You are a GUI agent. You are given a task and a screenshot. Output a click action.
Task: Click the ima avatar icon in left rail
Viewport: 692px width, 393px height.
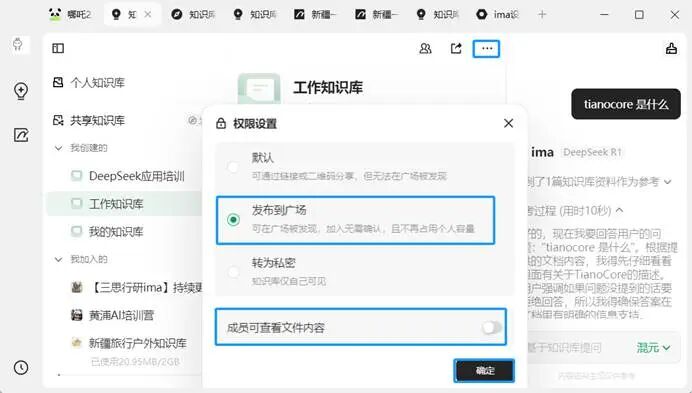(18, 44)
